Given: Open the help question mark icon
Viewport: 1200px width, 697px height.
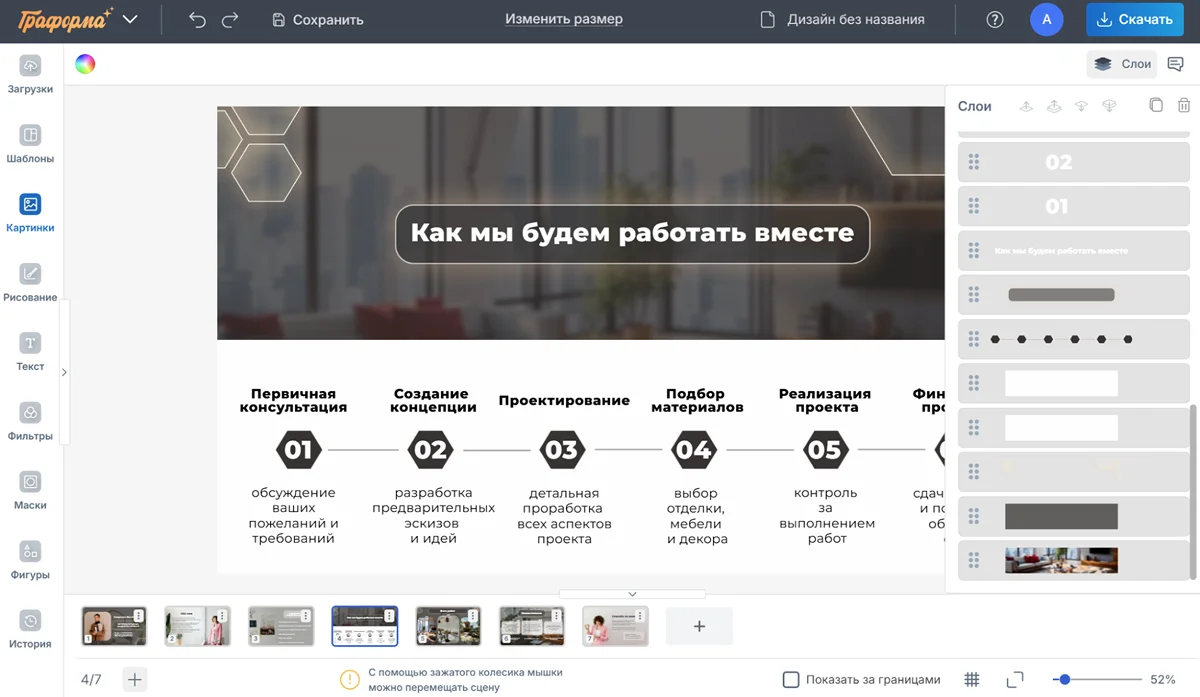Looking at the screenshot, I should (994, 19).
